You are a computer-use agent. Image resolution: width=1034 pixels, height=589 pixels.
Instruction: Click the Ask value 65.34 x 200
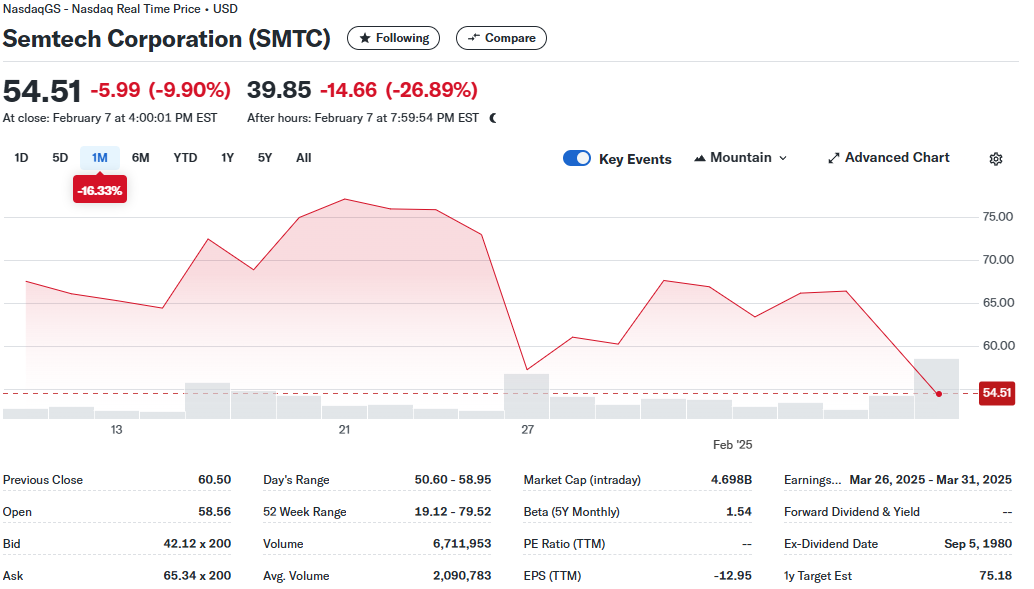click(x=198, y=576)
